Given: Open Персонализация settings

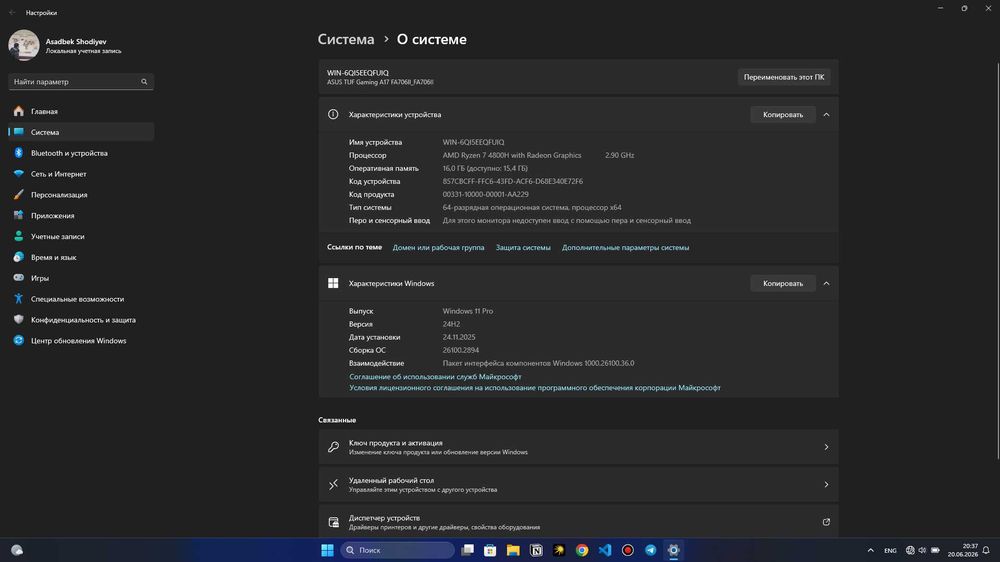Looking at the screenshot, I should [x=81, y=195].
